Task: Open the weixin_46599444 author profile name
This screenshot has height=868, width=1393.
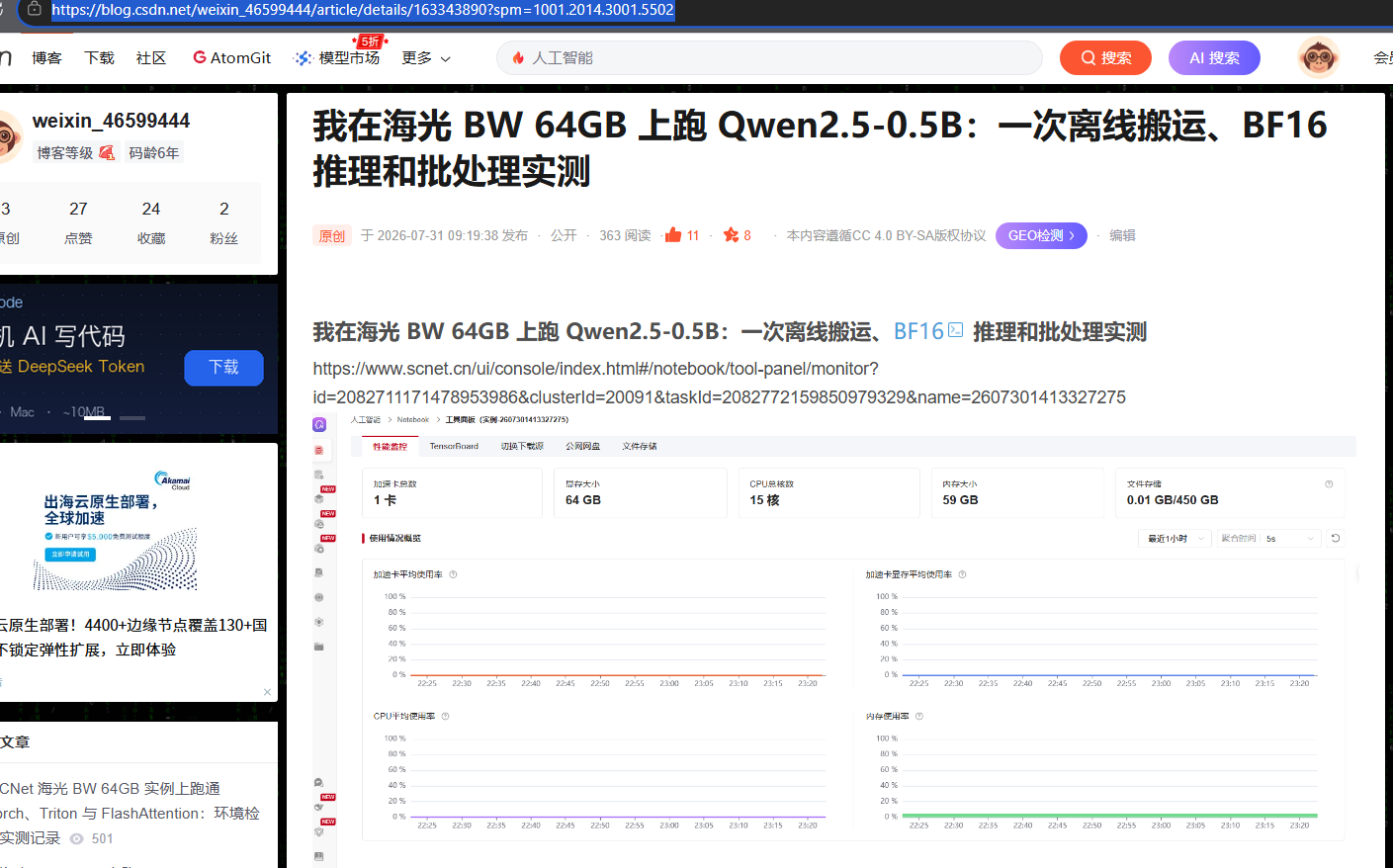Action: [x=111, y=121]
